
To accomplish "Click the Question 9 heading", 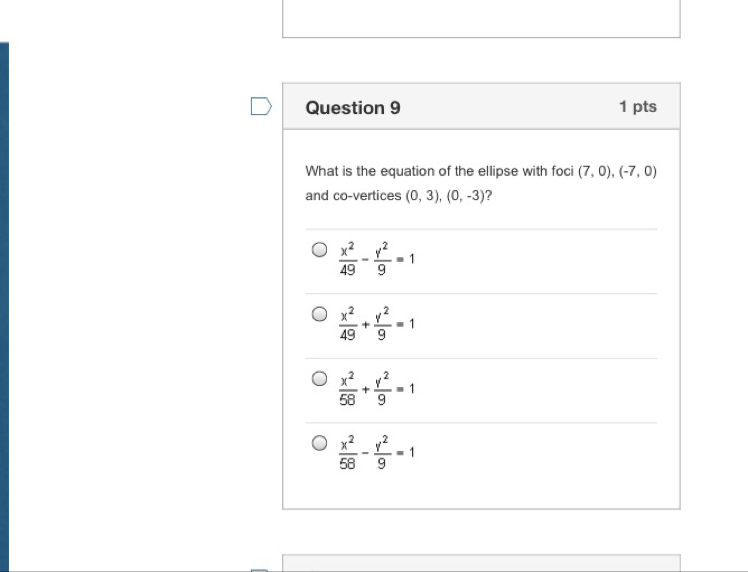I will [353, 108].
